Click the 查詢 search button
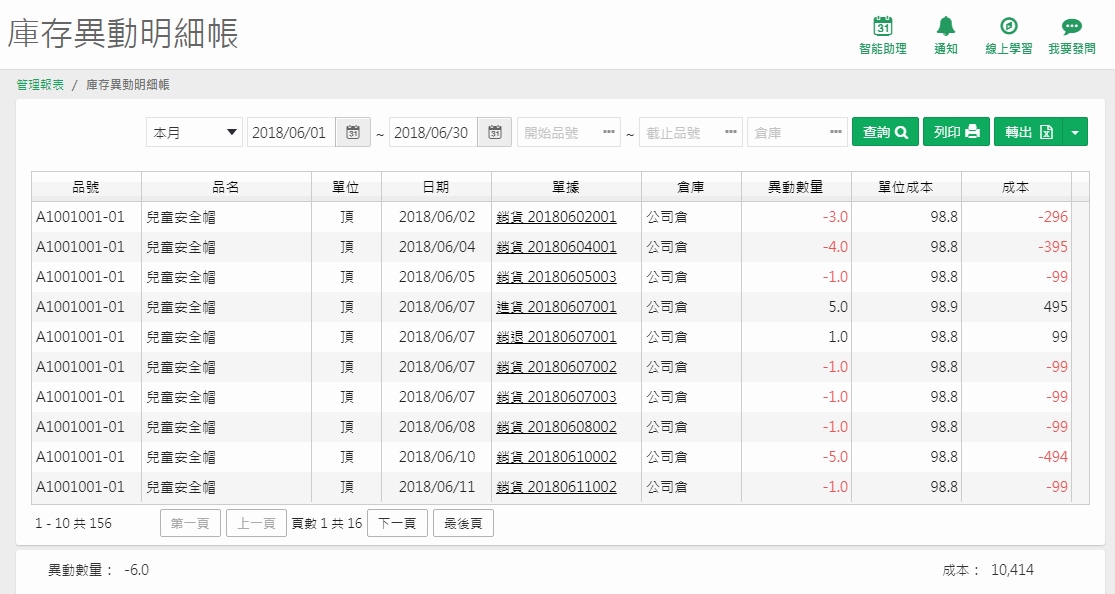The image size is (1115, 594). coord(885,132)
